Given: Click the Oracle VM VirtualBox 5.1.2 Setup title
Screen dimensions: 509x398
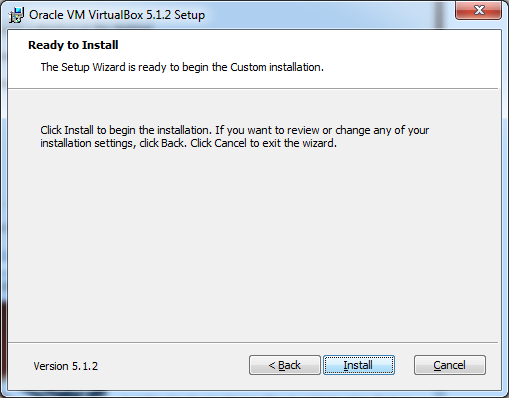Looking at the screenshot, I should point(117,15).
